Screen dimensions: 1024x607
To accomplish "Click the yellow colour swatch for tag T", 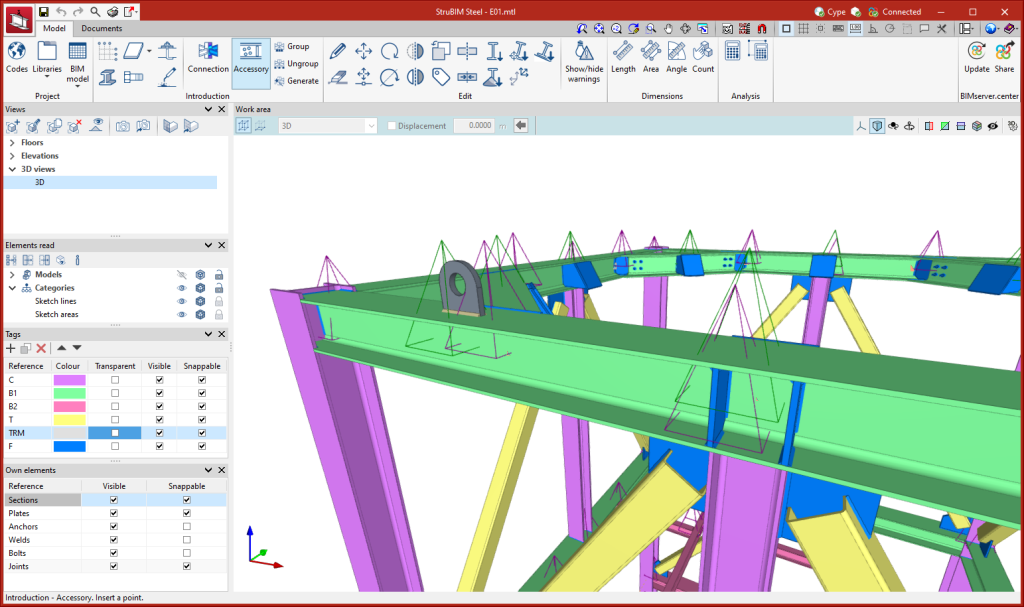I will pyautogui.click(x=70, y=420).
